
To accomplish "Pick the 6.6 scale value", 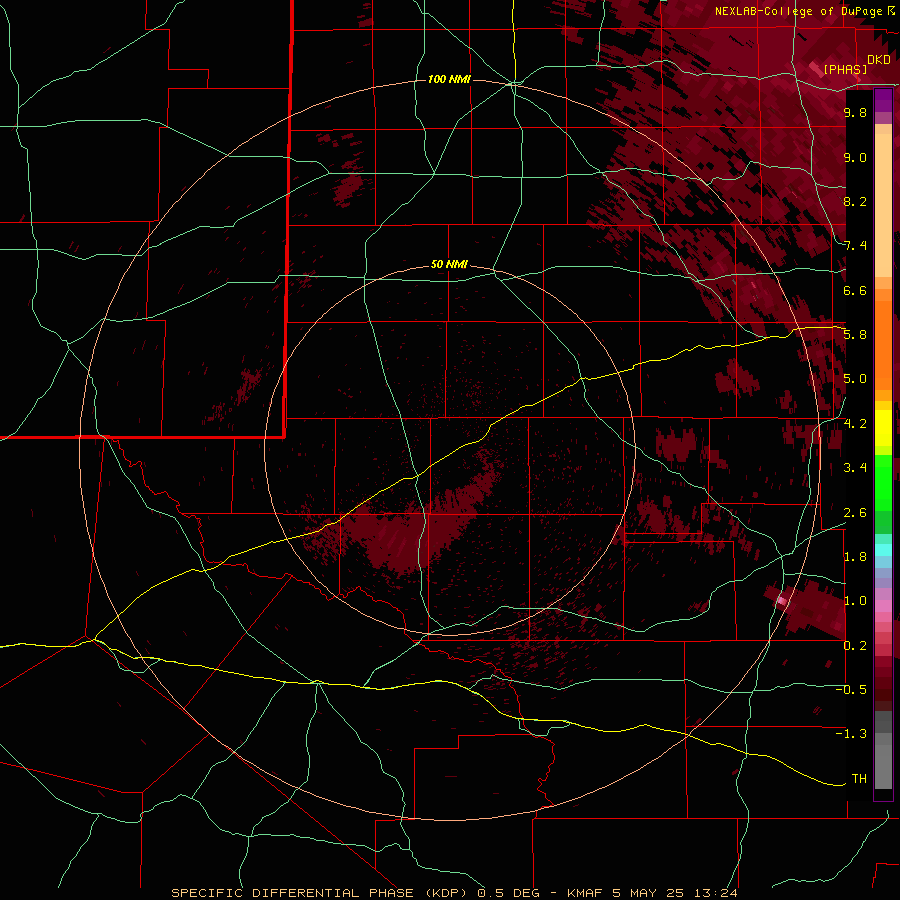I will (855, 290).
